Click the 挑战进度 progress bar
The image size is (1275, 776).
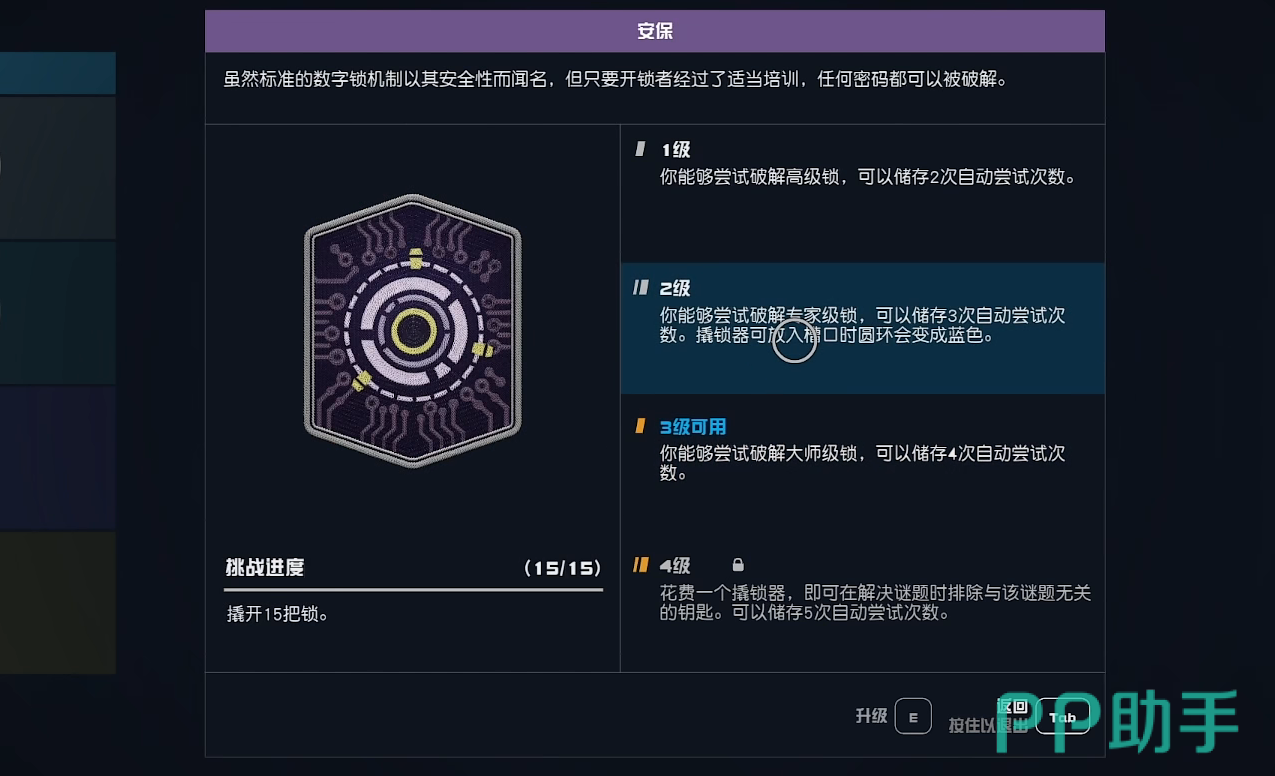414,590
